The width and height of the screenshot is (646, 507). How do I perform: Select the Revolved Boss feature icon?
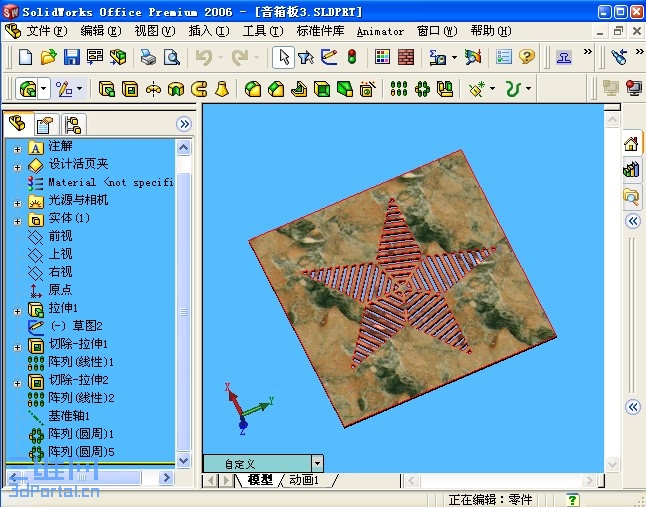point(153,89)
